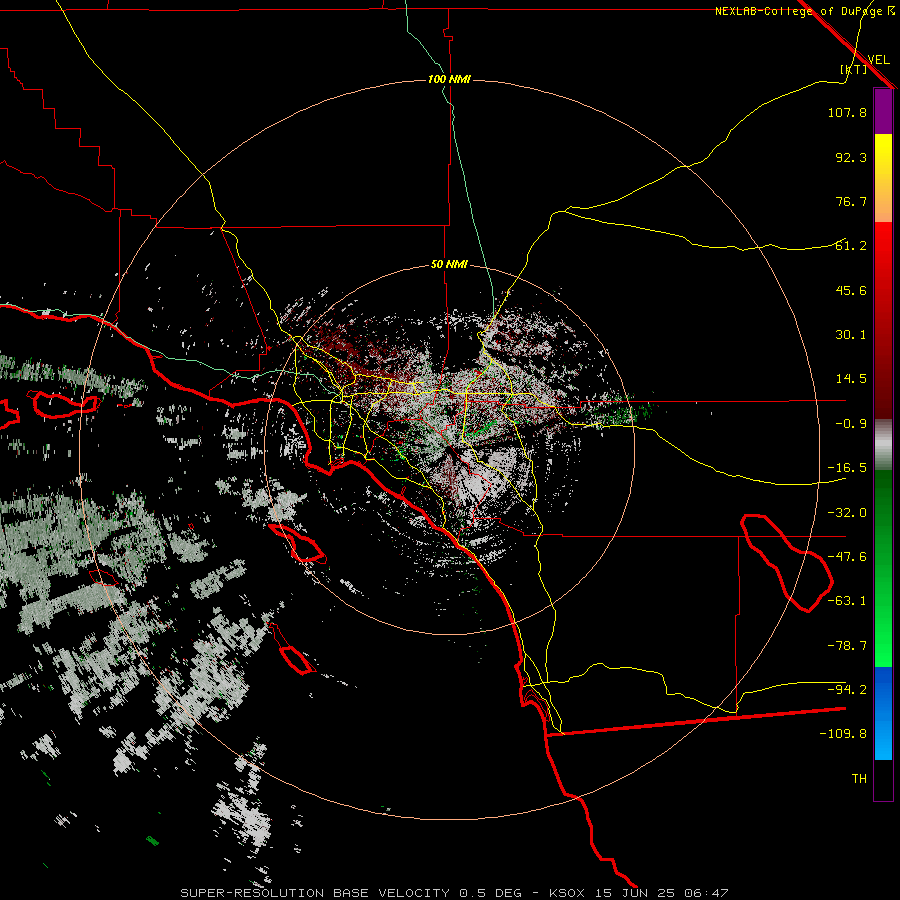Screen dimensions: 900x900
Task: Click the blue segment of the velocity color bar
Action: tap(883, 713)
